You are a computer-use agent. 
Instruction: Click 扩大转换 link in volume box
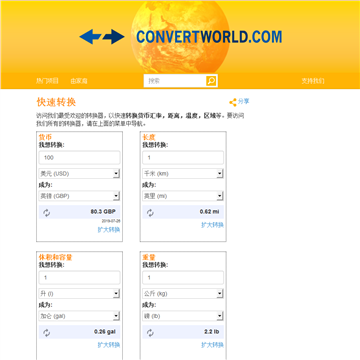coord(109,345)
